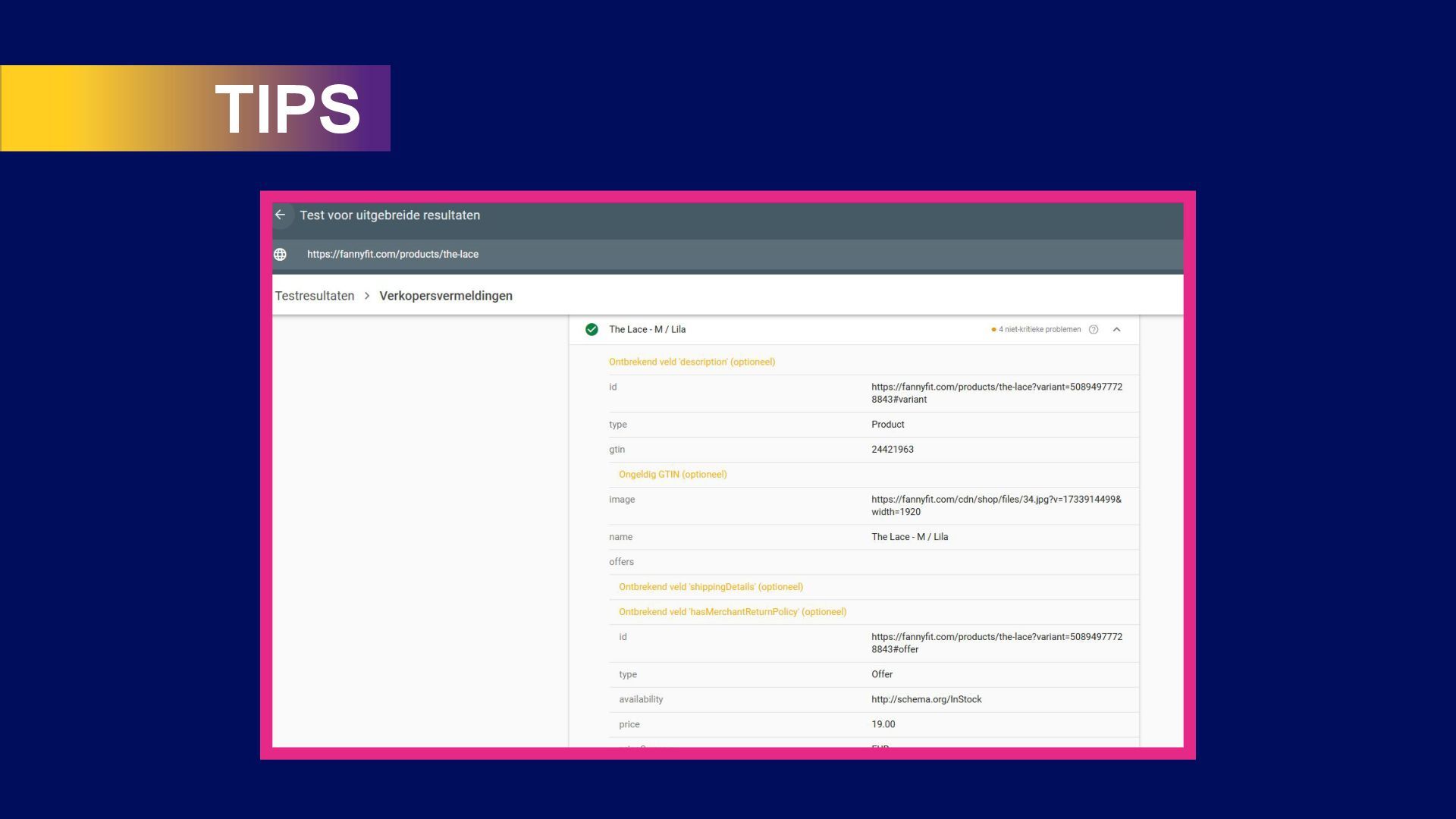The height and width of the screenshot is (819, 1456).
Task: Click the fannyfit.com product URL field
Action: pyautogui.click(x=393, y=255)
